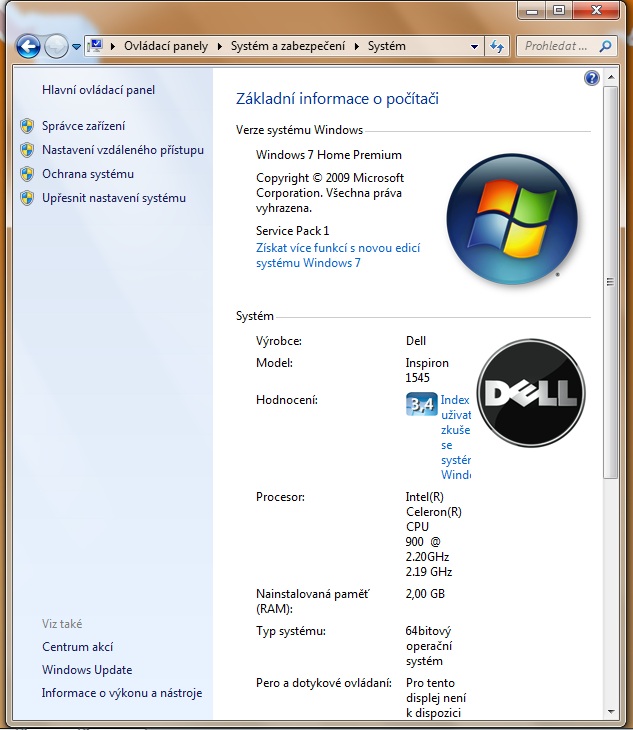Open Ochrana systému
This screenshot has width=633, height=730.
(88, 174)
